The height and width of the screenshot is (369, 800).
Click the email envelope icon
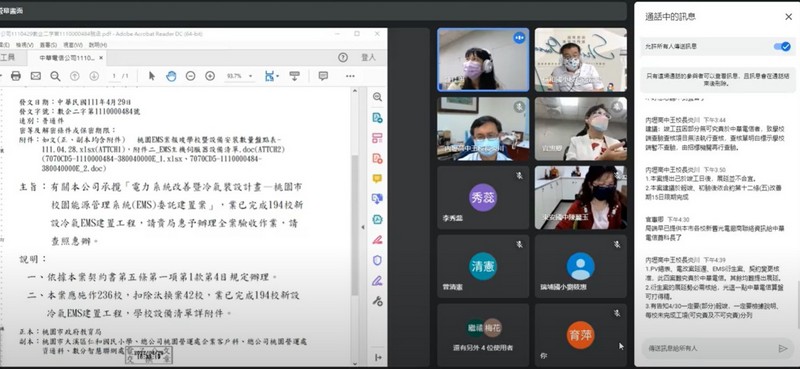click(36, 76)
